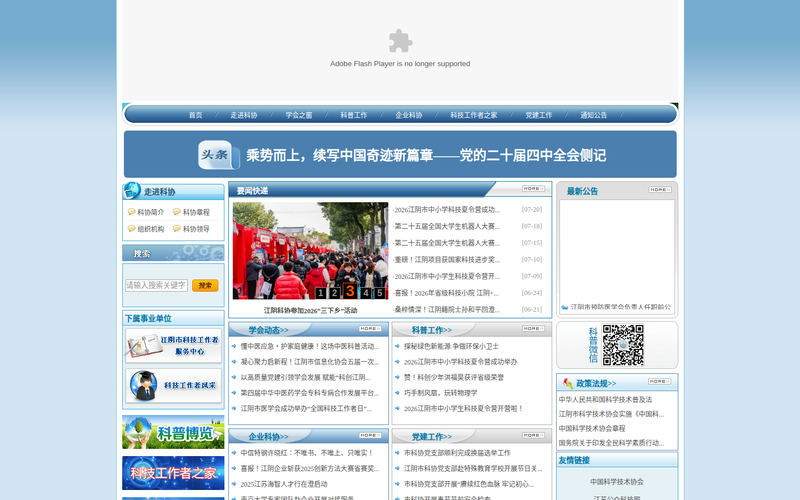Screen dimensions: 800x500
Task: Click the speech bubble icon before 科协简介
Action: pos(132,212)
